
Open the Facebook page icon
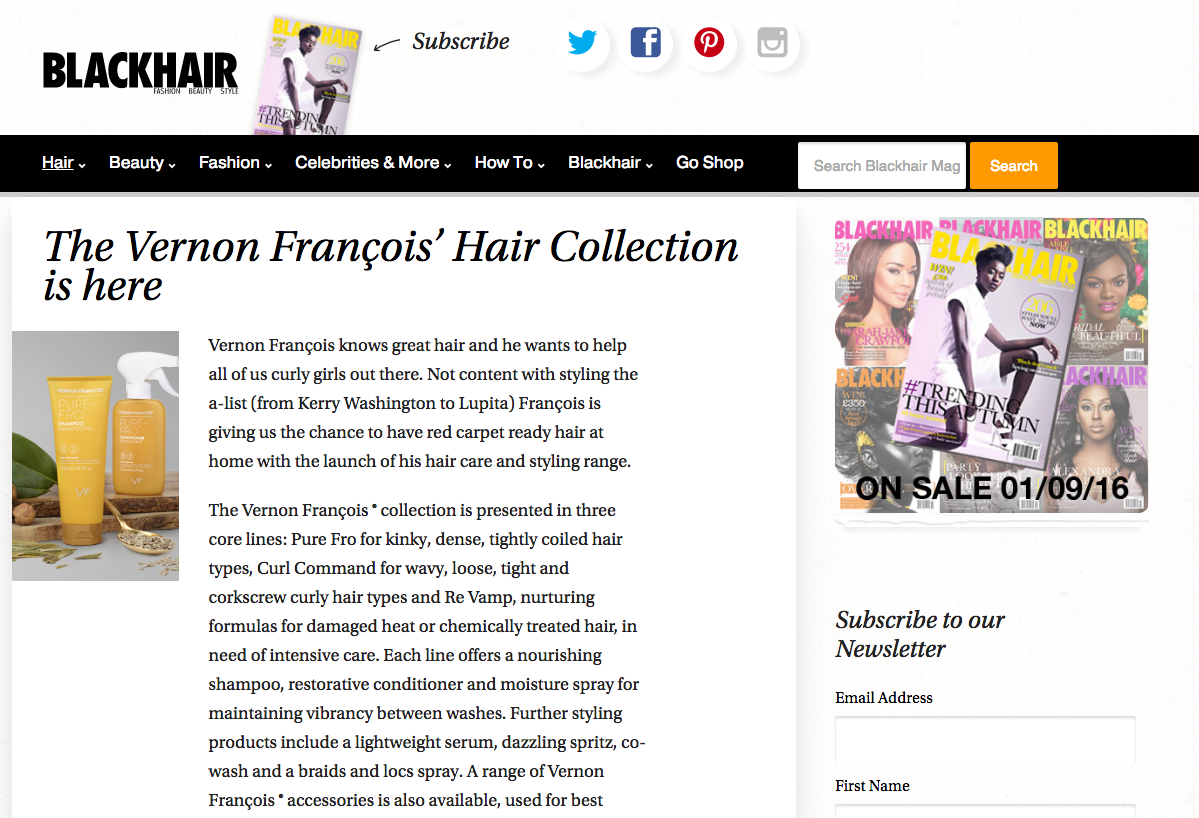point(645,42)
